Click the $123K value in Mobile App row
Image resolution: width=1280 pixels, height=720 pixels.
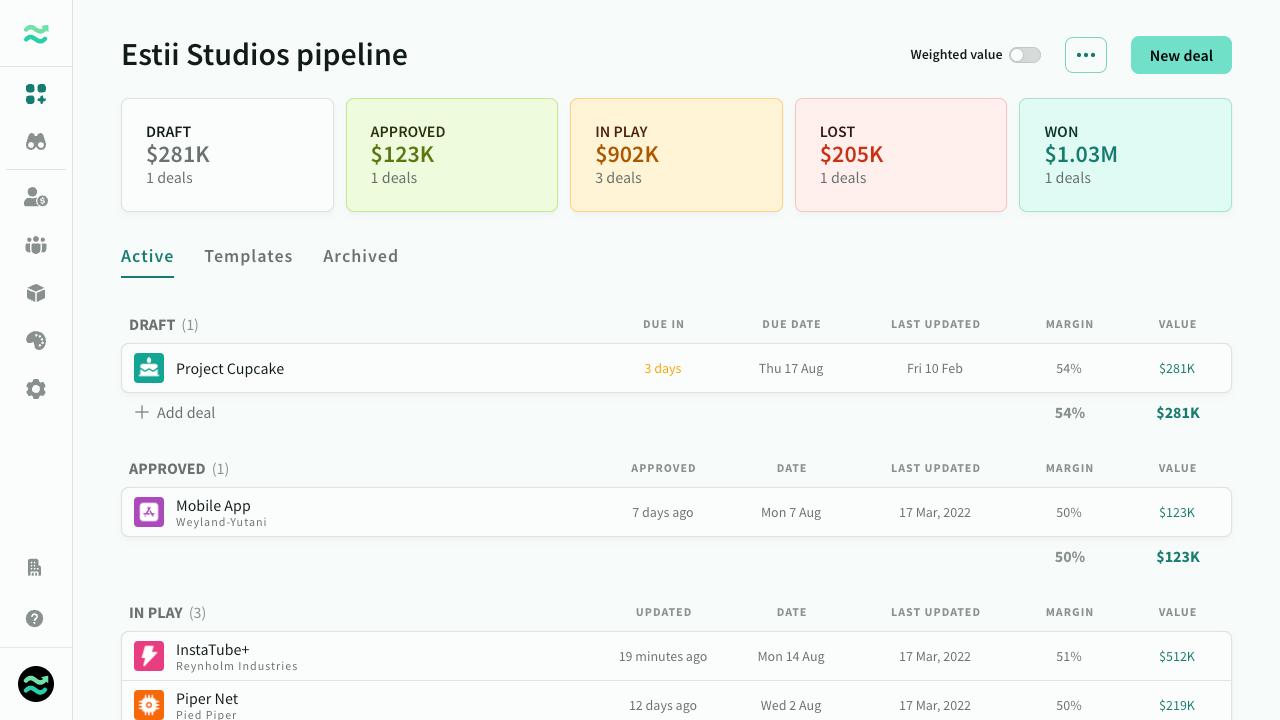tap(1177, 512)
